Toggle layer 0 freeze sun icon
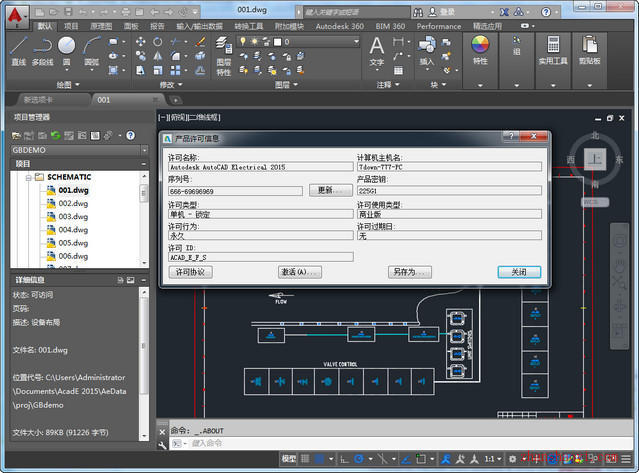 click(x=255, y=42)
